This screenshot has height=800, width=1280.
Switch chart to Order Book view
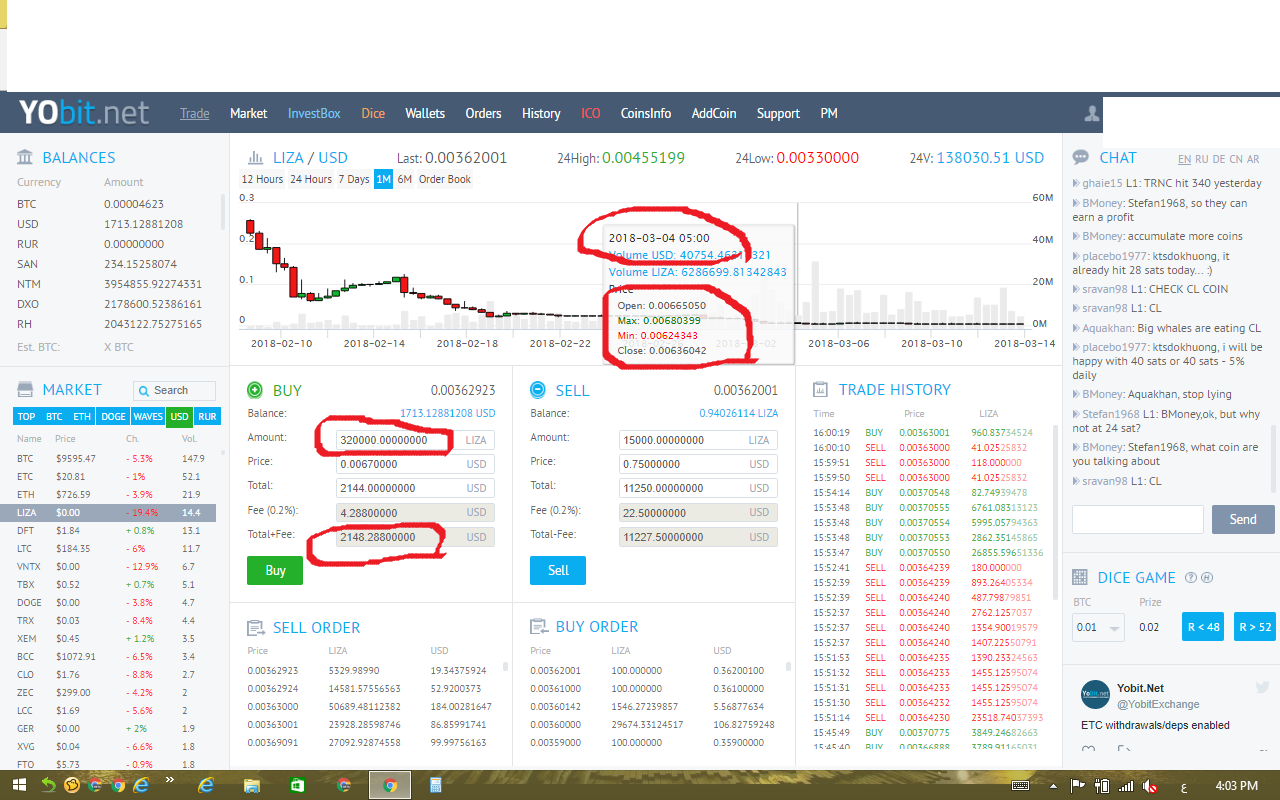[x=445, y=180]
